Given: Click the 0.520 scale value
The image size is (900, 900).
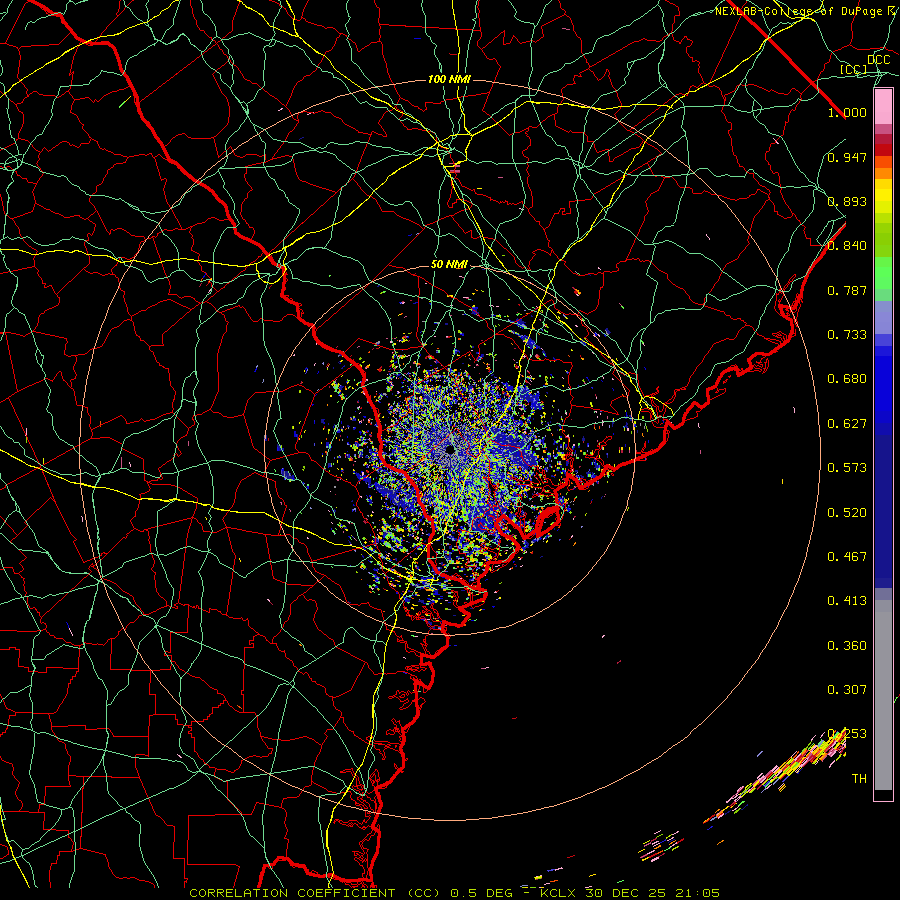Looking at the screenshot, I should click(847, 513).
